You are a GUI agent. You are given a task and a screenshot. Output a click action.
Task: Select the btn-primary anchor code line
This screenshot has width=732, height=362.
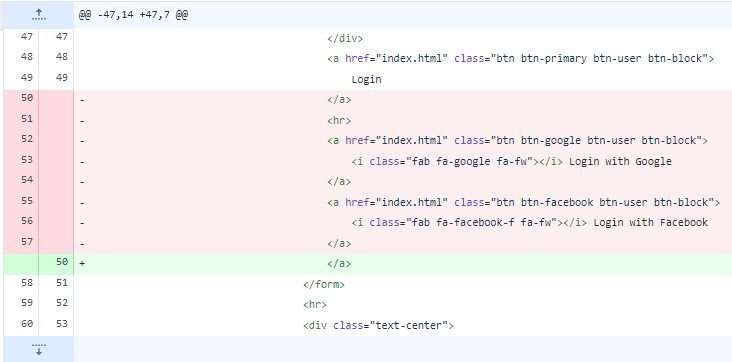point(521,58)
